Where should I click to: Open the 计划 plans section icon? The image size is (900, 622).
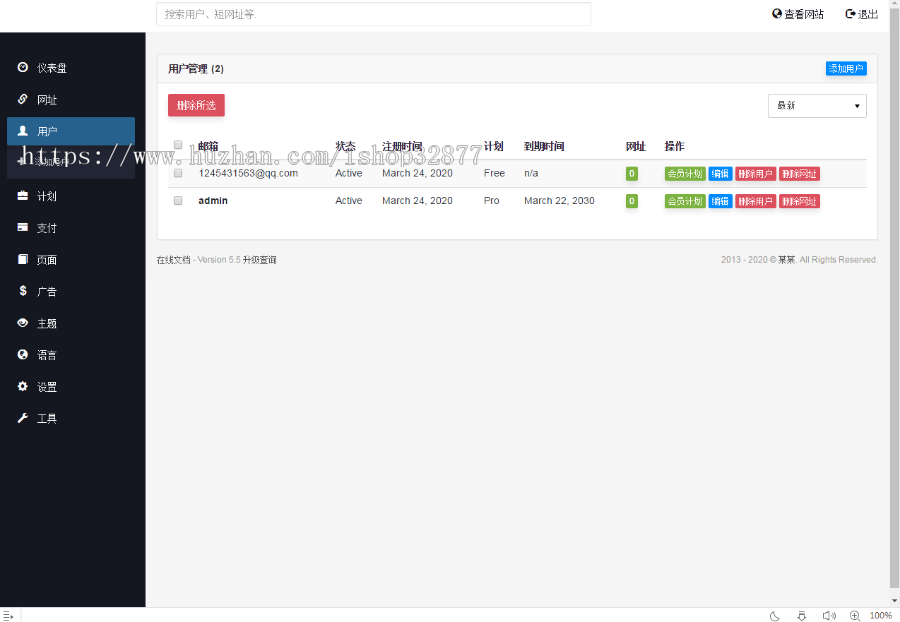[22, 195]
